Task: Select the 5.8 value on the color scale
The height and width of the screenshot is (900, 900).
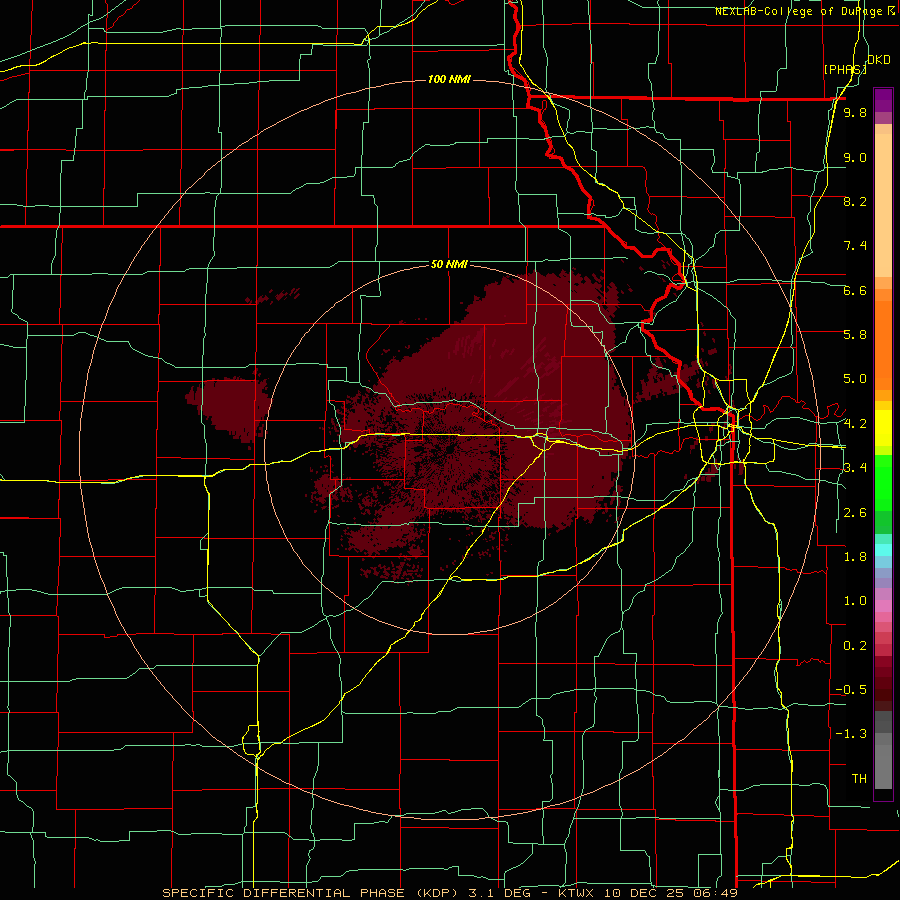Action: point(855,334)
